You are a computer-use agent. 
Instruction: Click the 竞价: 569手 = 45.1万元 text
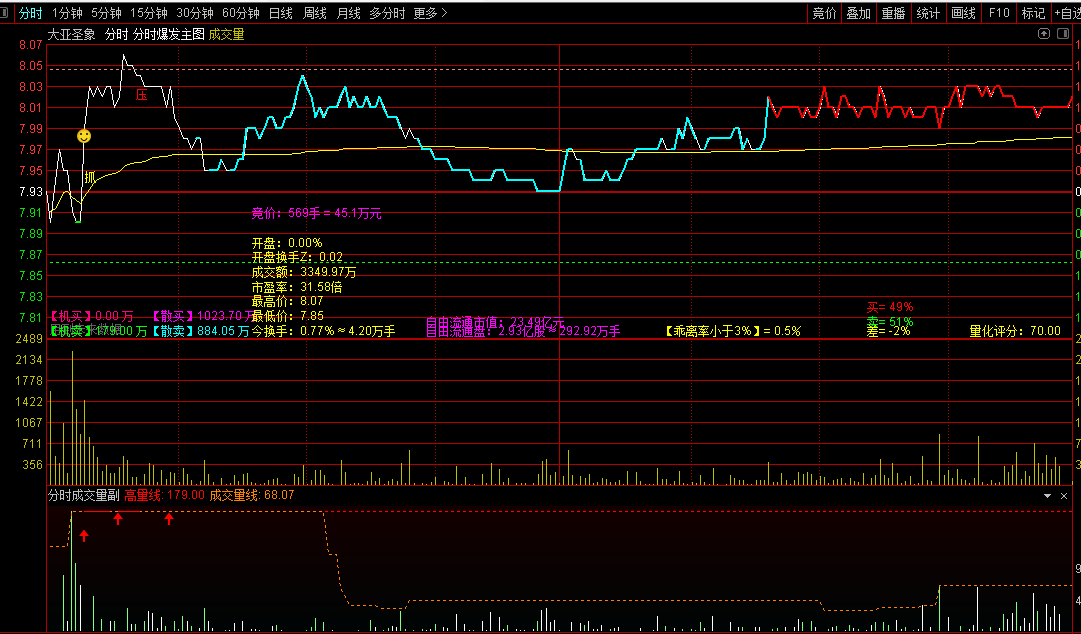(316, 214)
